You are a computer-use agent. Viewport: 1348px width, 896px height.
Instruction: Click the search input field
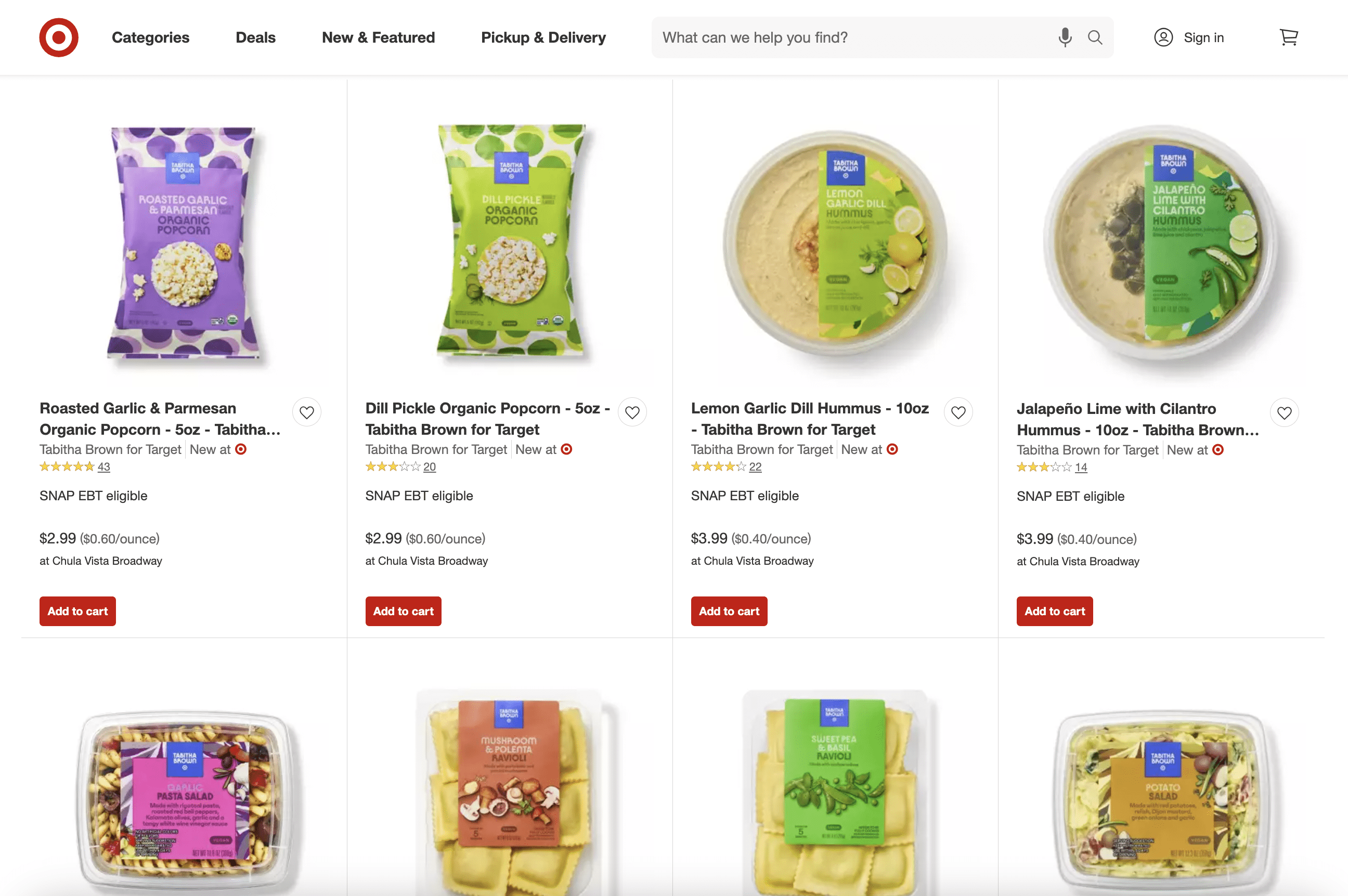click(851, 38)
